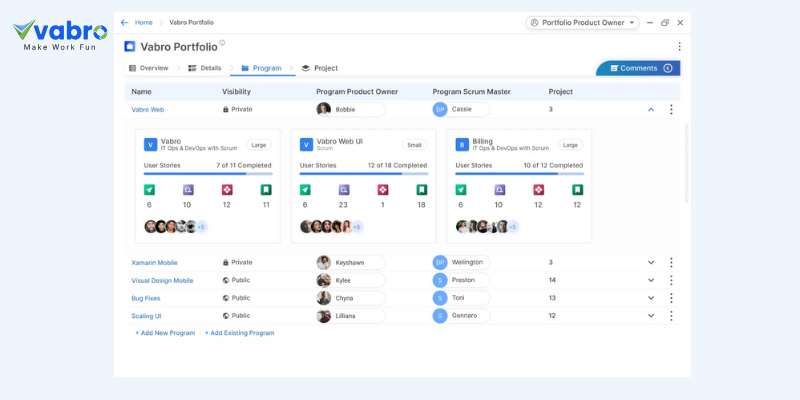Click the red icon in the Billing card

538,190
